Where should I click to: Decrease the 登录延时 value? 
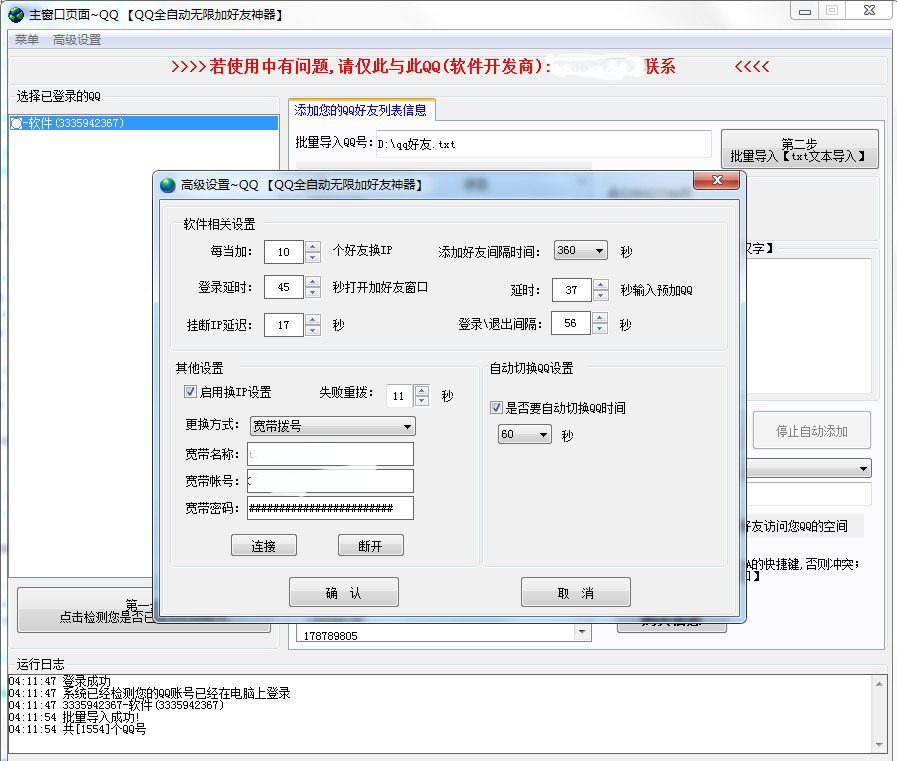pos(312,292)
